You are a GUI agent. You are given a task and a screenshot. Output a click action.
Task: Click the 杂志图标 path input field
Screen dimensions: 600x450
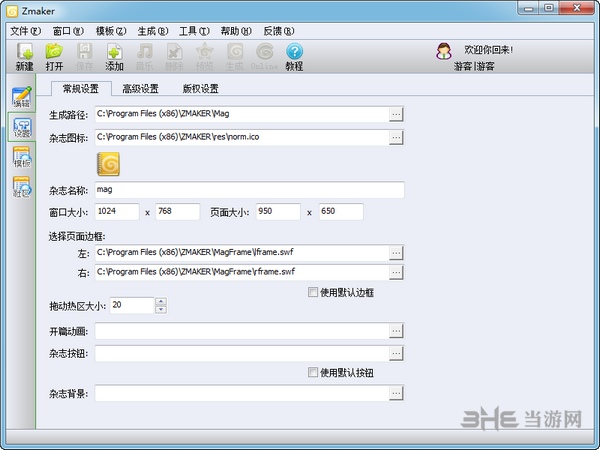pos(242,137)
